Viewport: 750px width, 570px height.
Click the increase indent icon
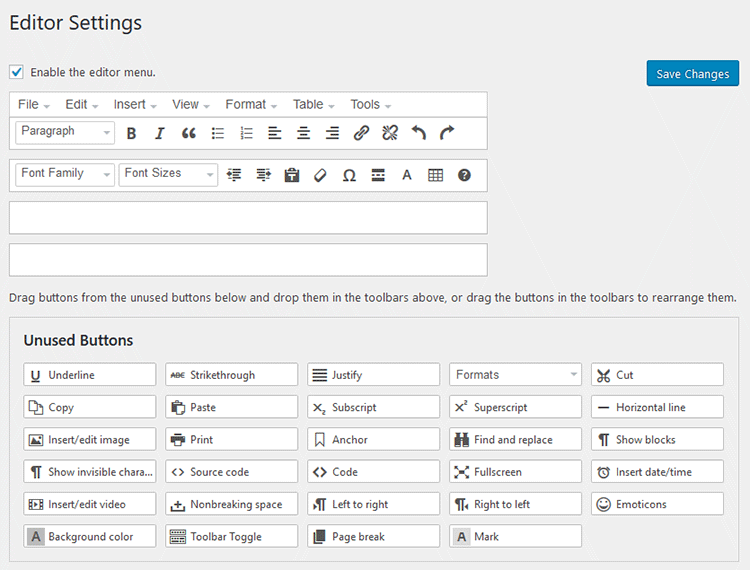pos(263,175)
